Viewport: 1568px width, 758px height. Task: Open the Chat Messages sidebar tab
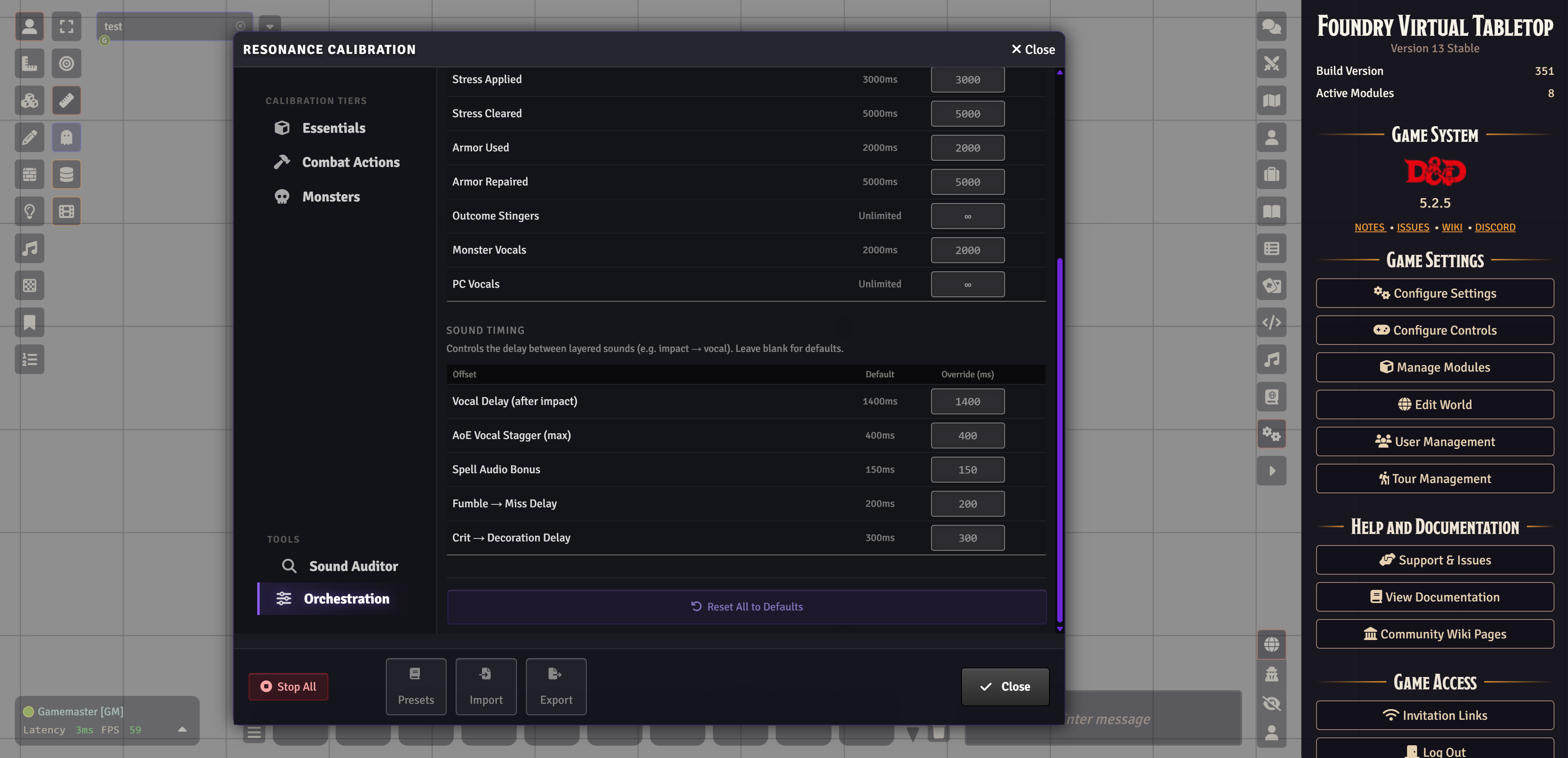pos(1272,26)
